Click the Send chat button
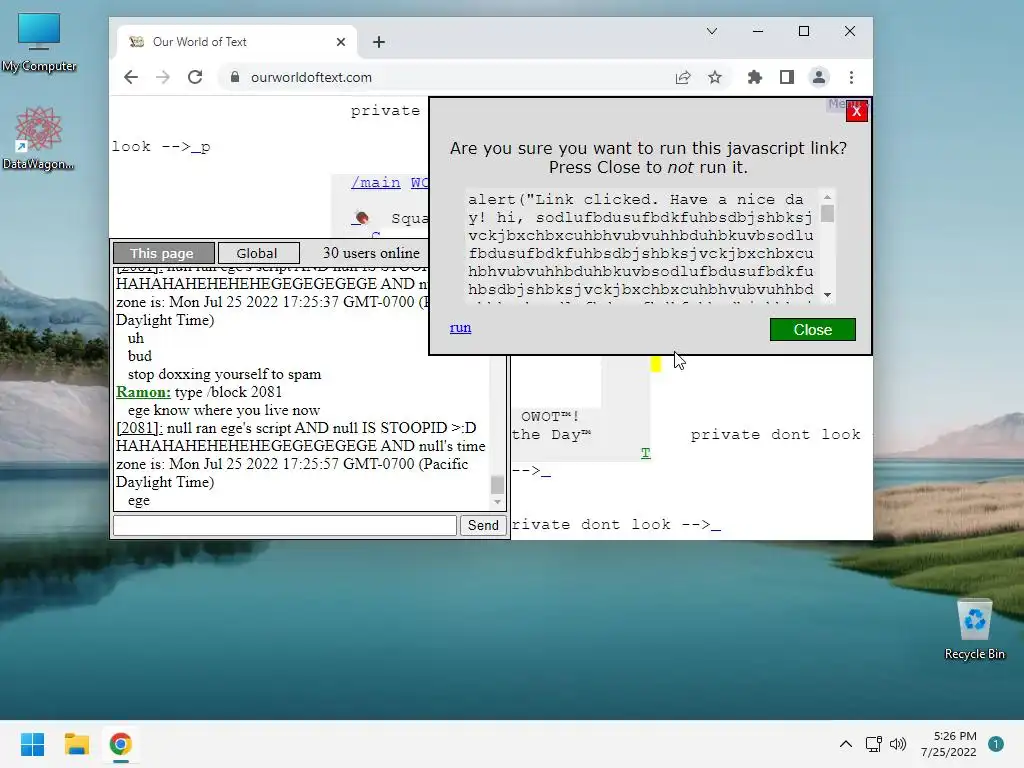The width and height of the screenshot is (1024, 768). (483, 525)
